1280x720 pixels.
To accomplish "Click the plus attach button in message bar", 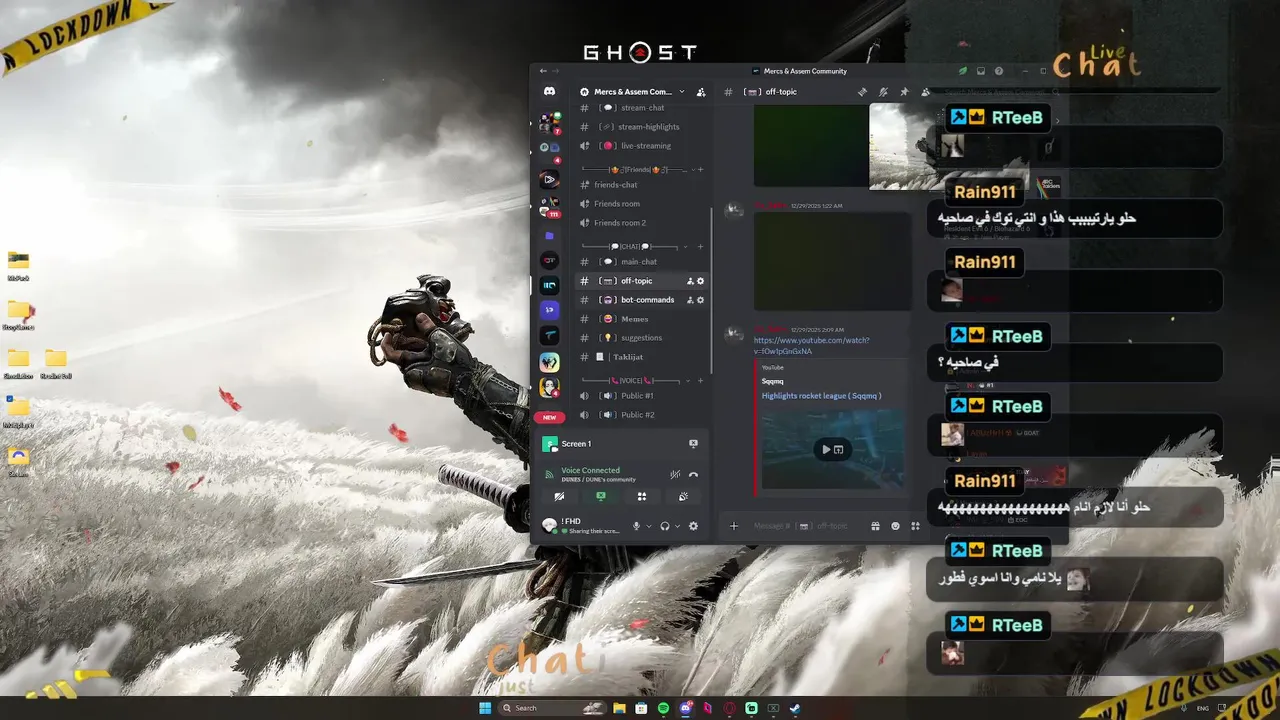I will click(x=733, y=526).
